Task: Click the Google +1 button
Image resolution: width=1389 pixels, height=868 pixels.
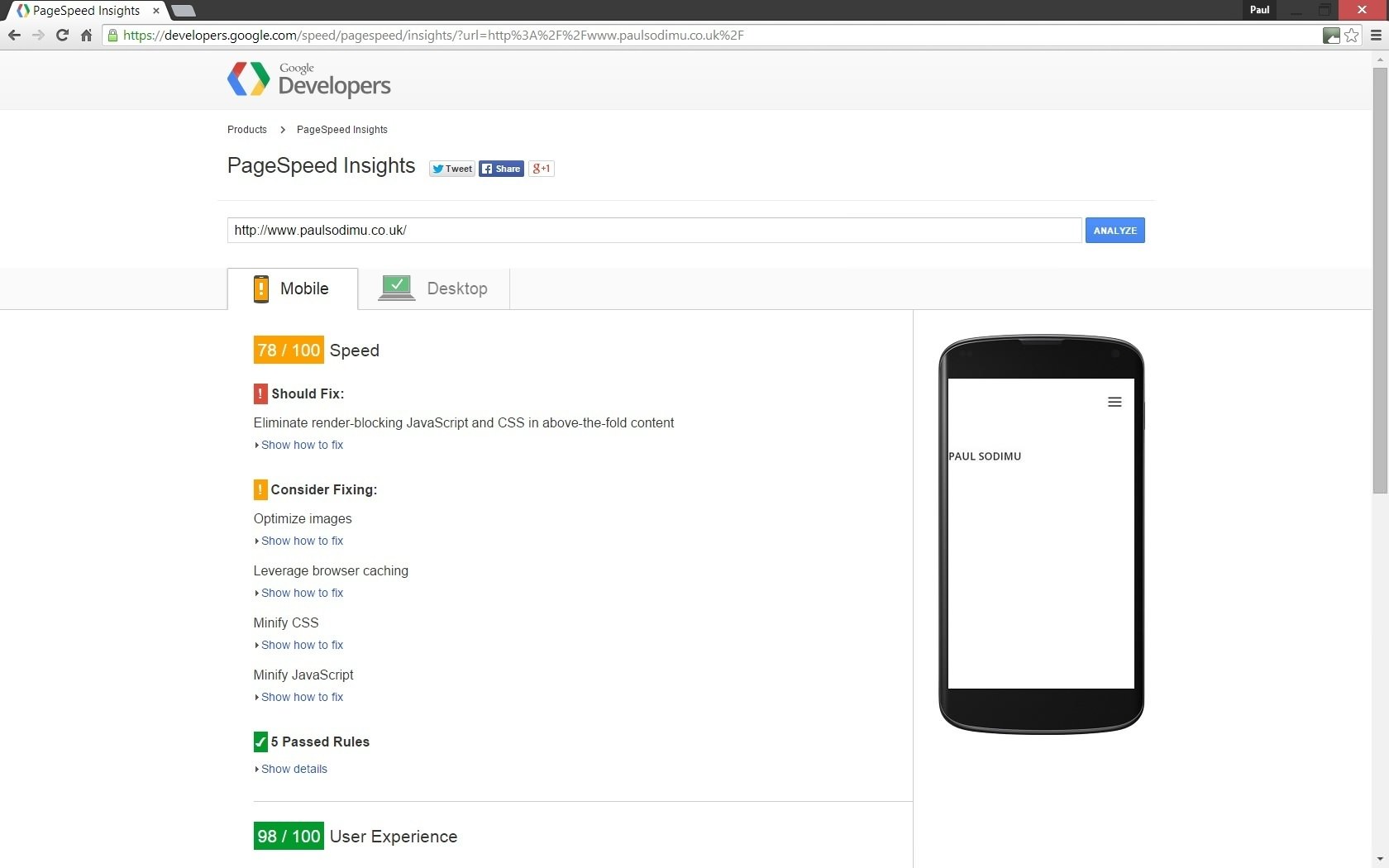Action: (x=542, y=169)
